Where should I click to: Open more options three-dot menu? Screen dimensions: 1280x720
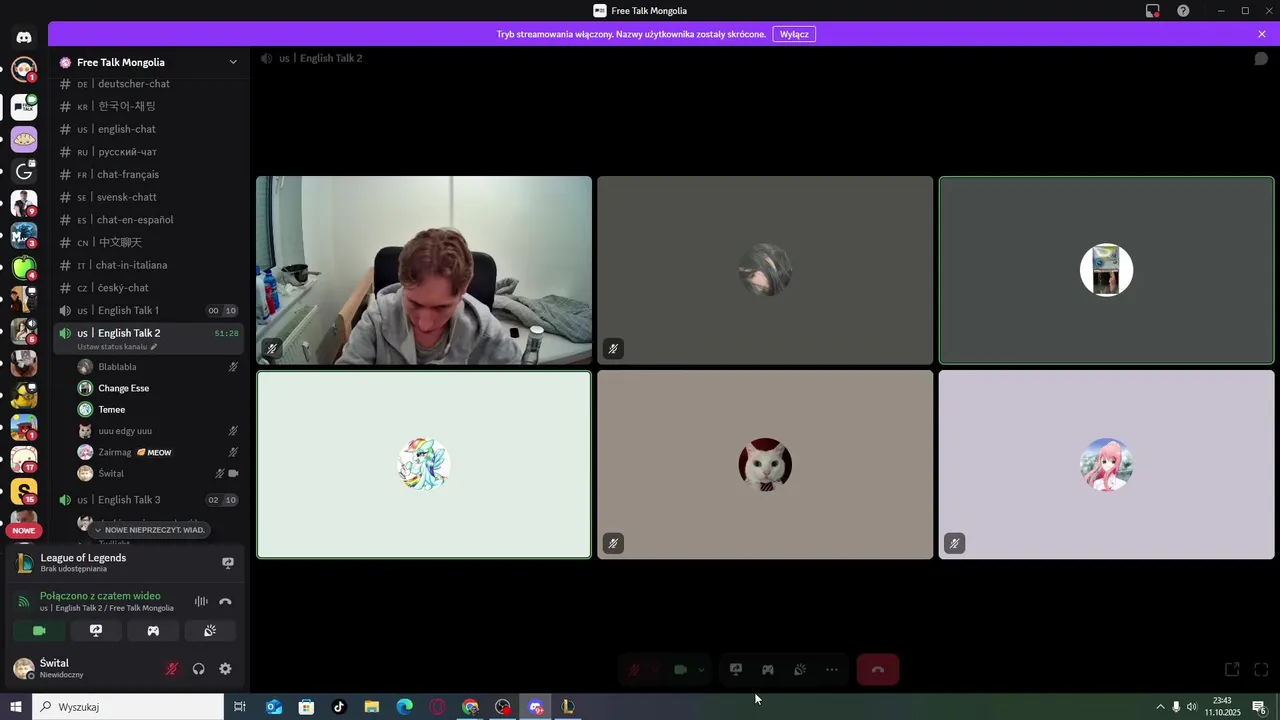832,670
